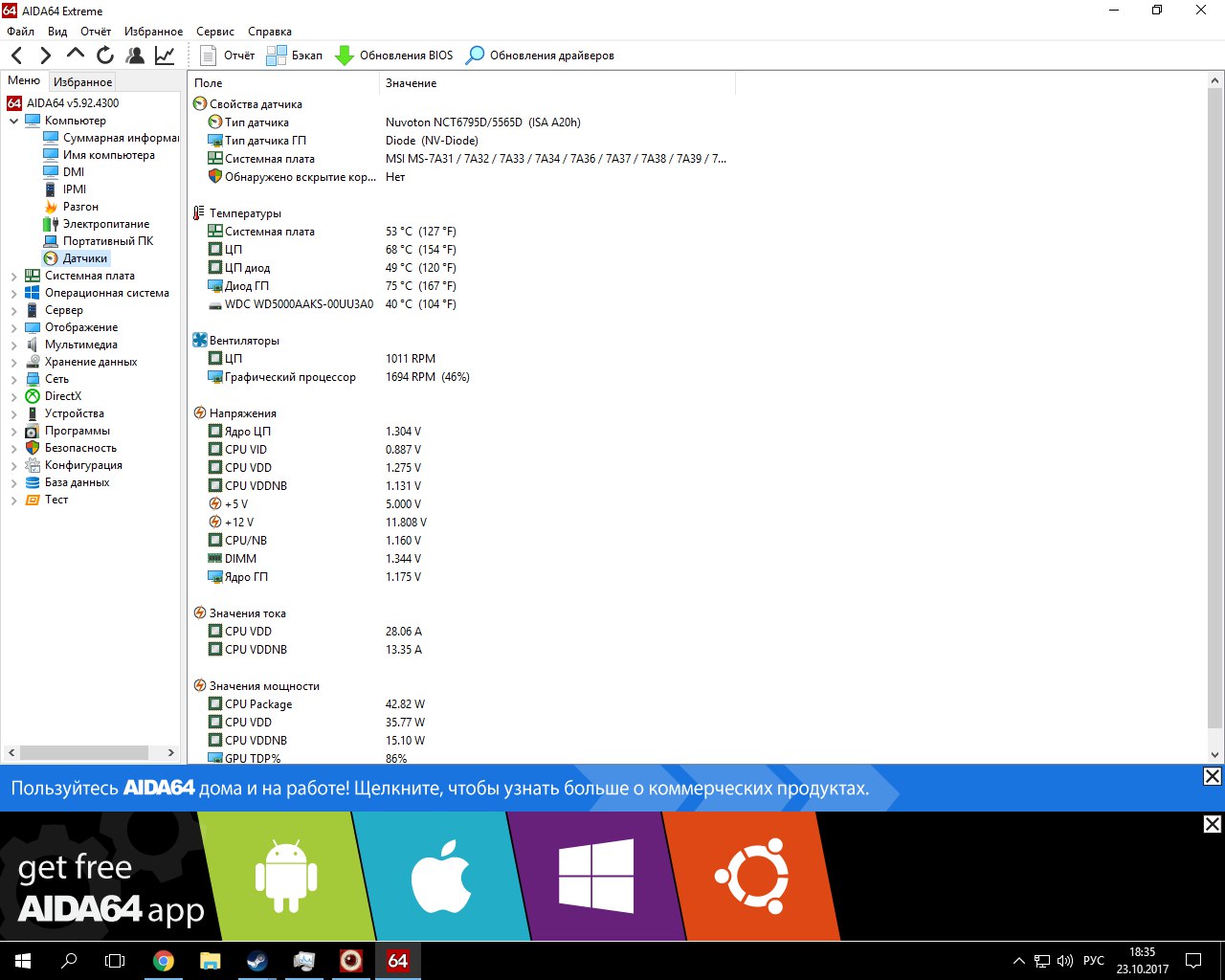Open the graph chart icon in toolbar

click(x=165, y=56)
